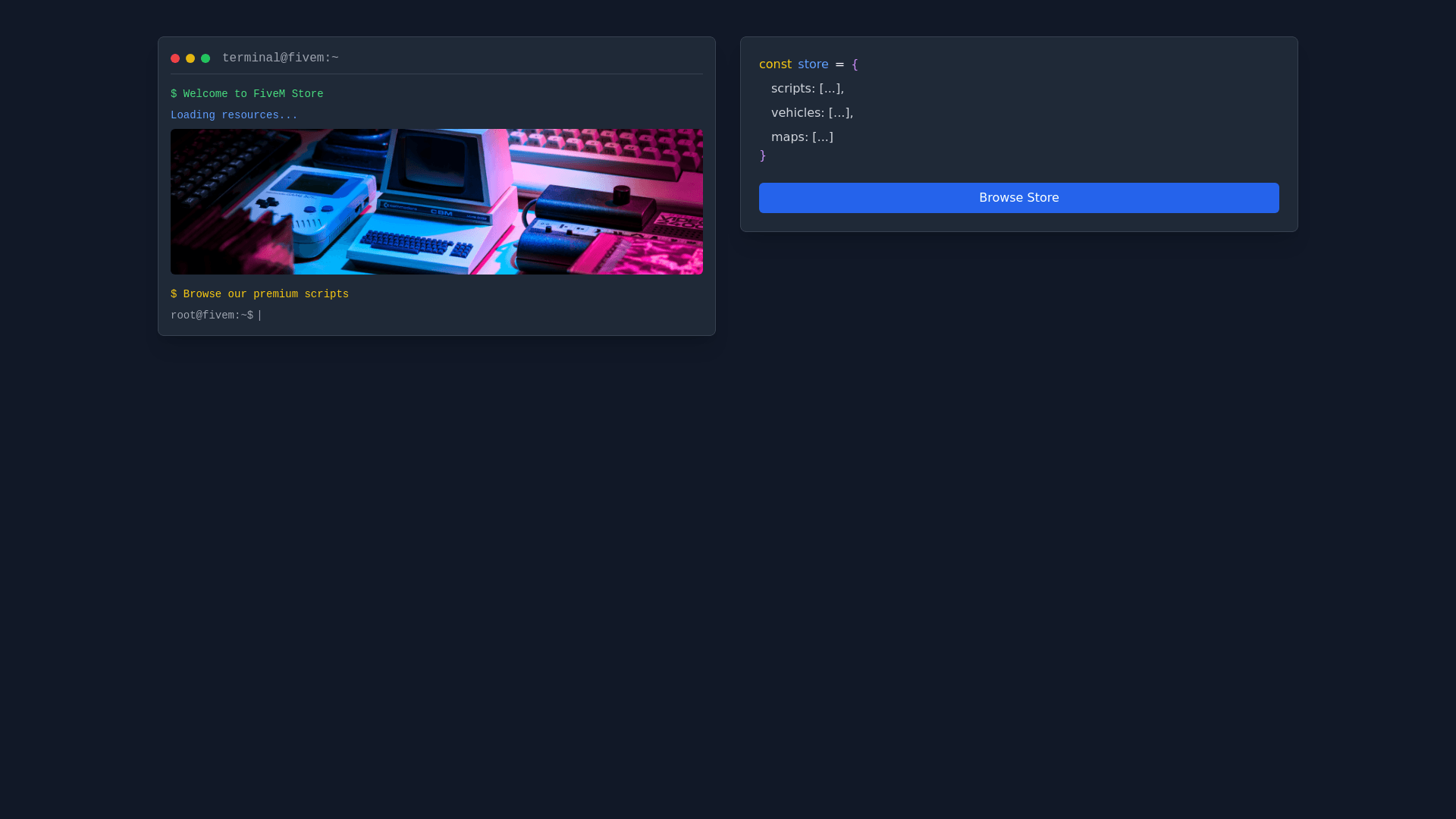Click the green dot in terminal header

(206, 58)
